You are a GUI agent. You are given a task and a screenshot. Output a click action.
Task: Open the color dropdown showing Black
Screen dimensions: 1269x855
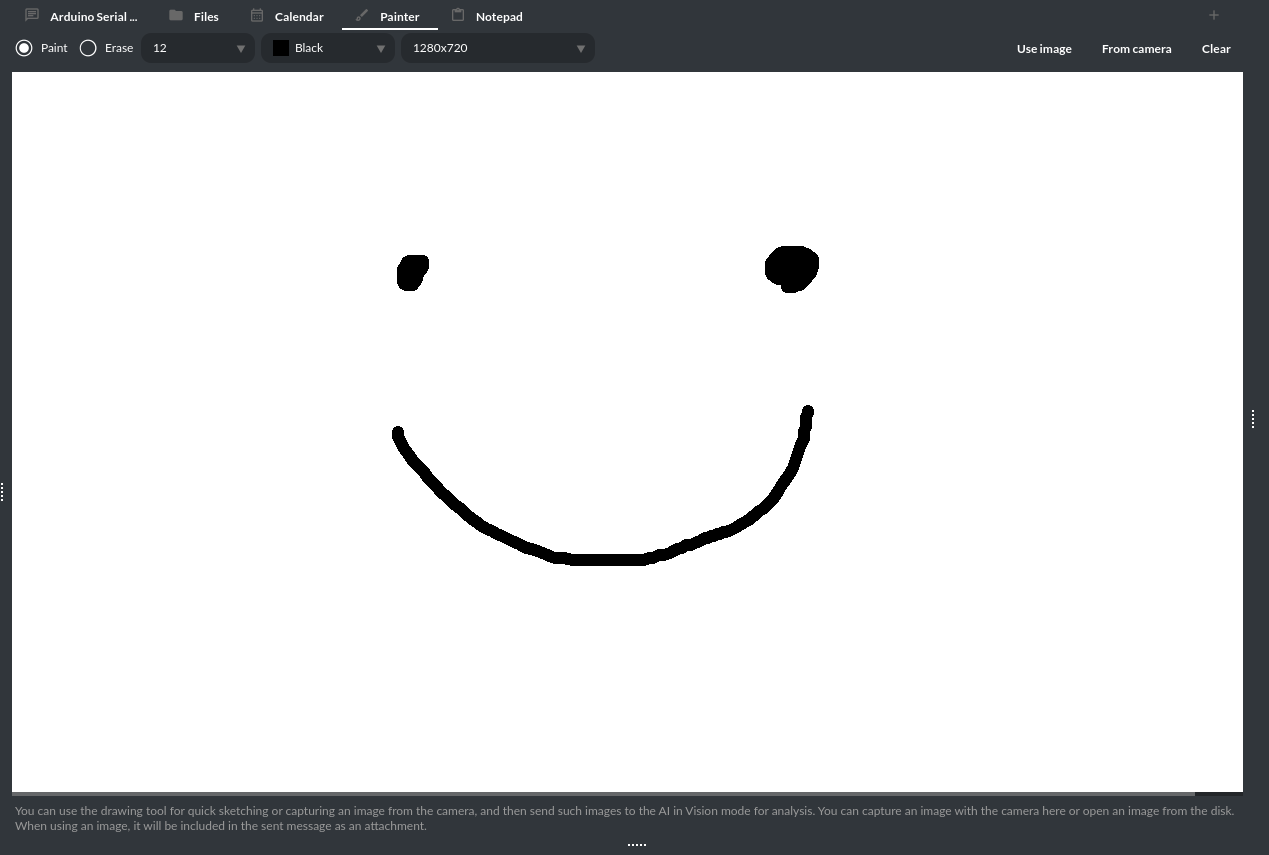pyautogui.click(x=328, y=47)
